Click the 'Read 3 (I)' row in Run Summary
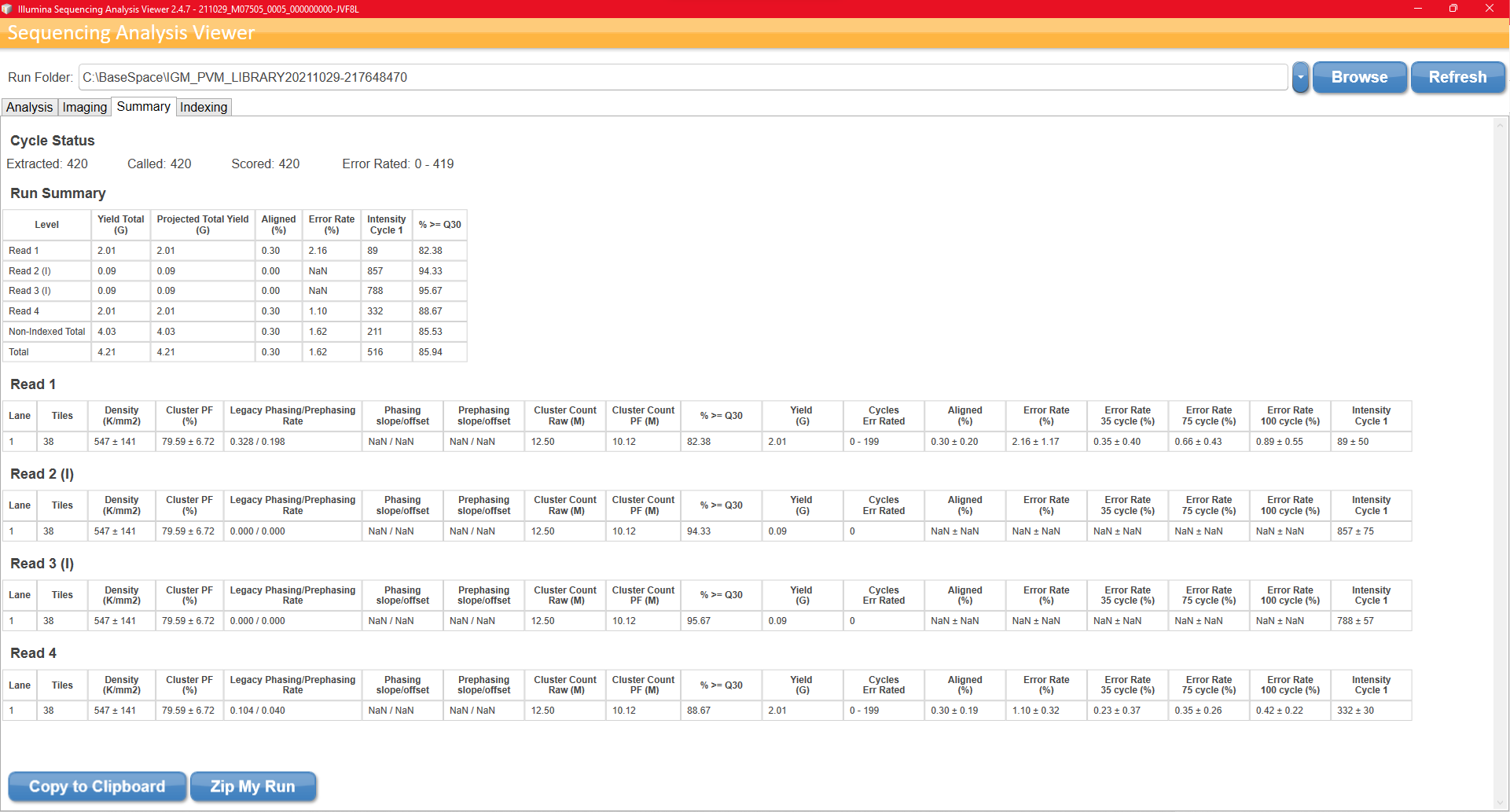 tap(235, 291)
